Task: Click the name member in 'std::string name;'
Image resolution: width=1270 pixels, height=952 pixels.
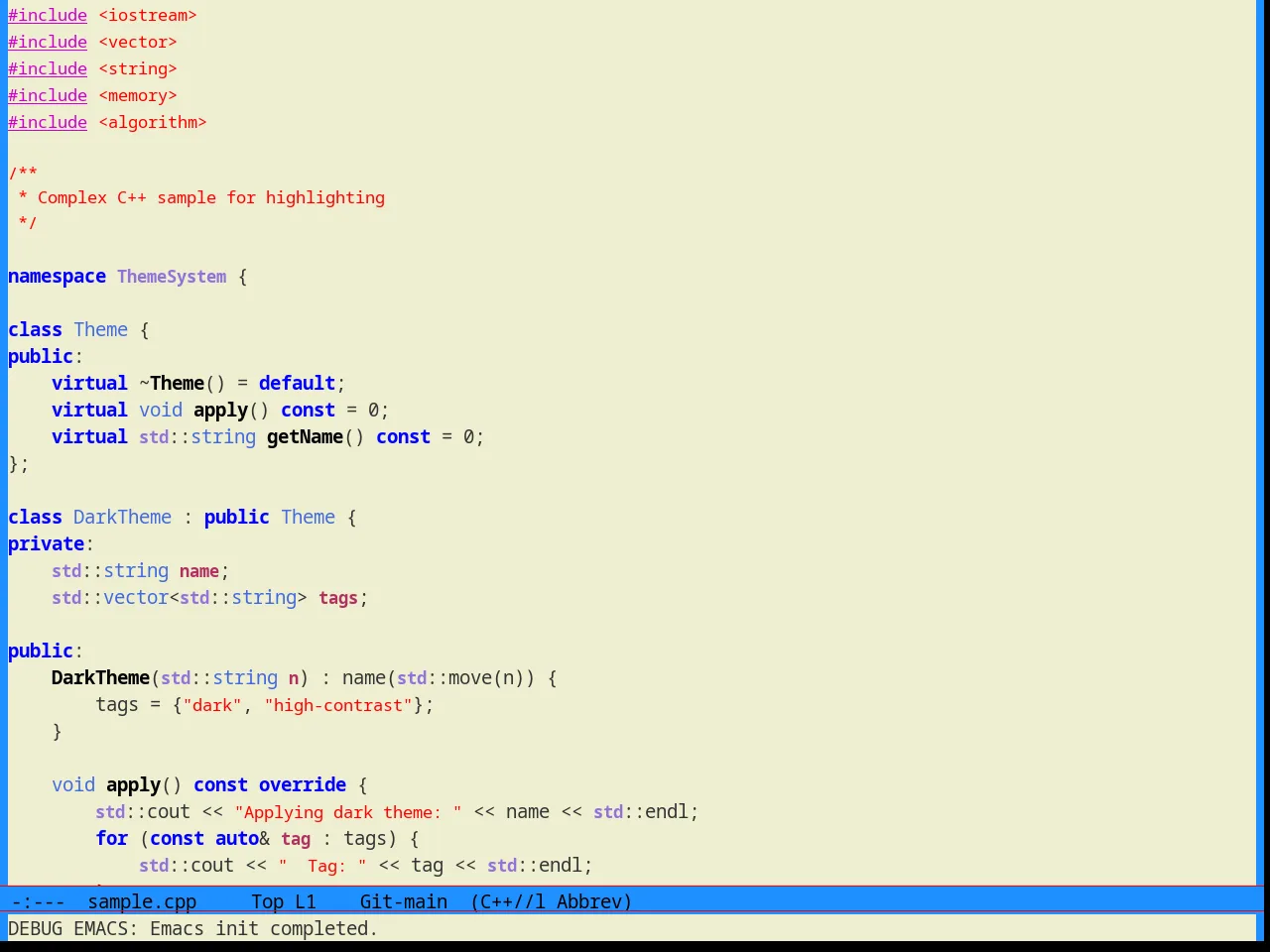Action: point(199,570)
